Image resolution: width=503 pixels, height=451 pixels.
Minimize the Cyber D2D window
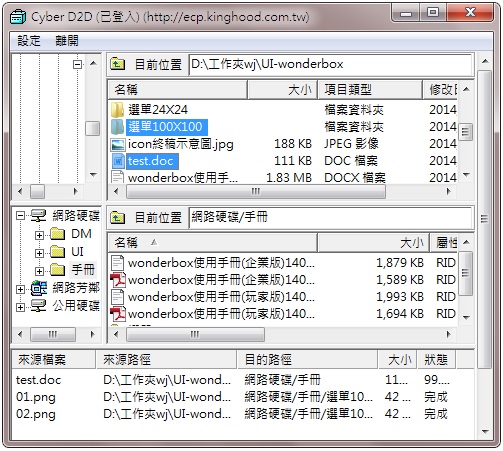tap(406, 13)
